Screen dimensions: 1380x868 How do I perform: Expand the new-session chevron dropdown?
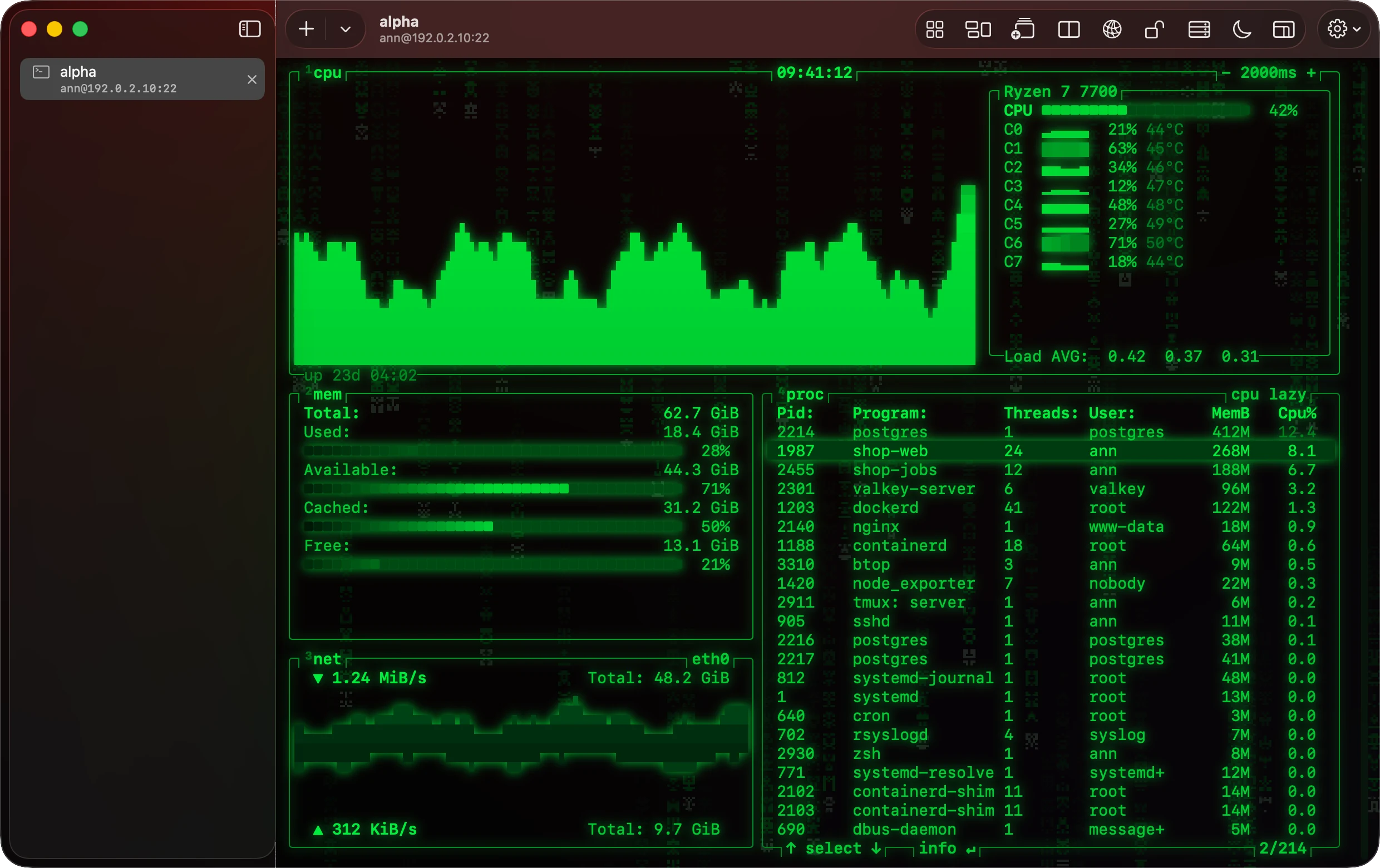[346, 29]
